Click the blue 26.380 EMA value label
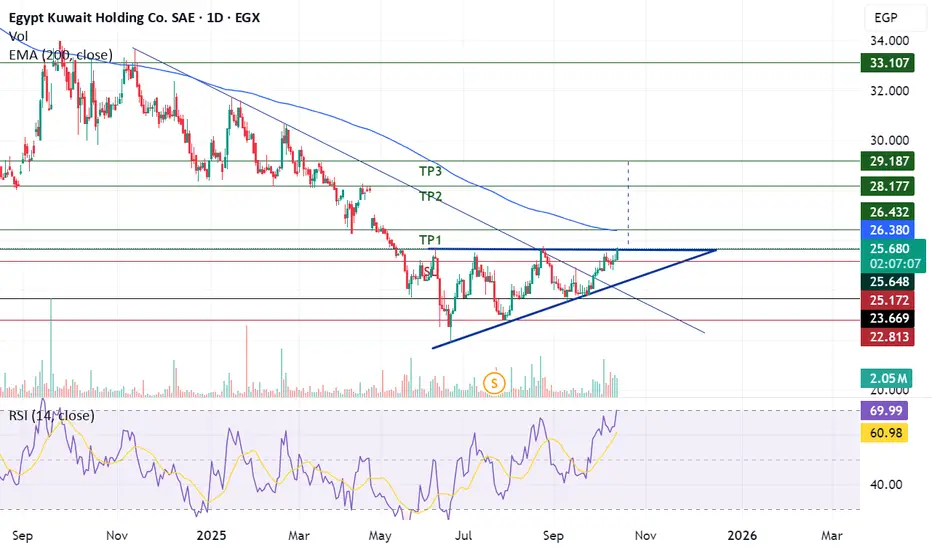 [887, 230]
